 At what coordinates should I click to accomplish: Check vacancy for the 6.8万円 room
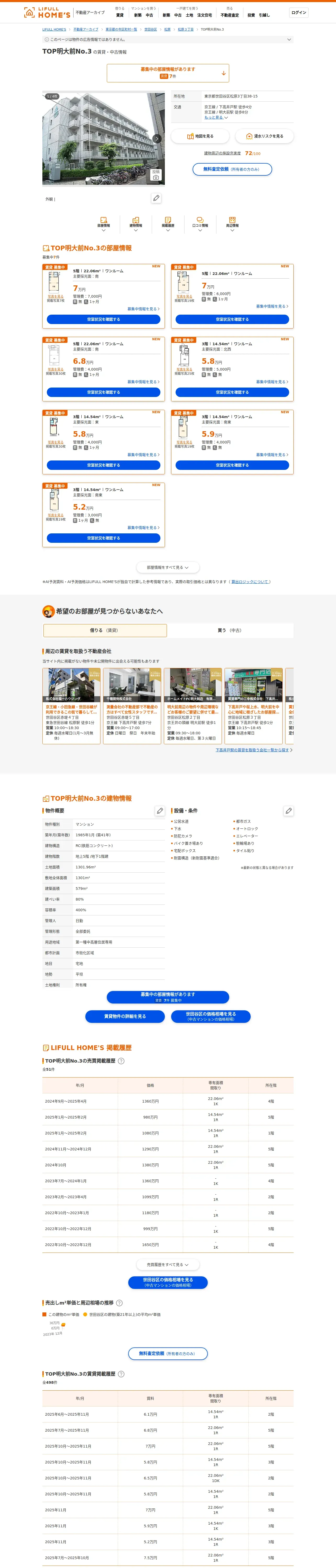click(104, 393)
